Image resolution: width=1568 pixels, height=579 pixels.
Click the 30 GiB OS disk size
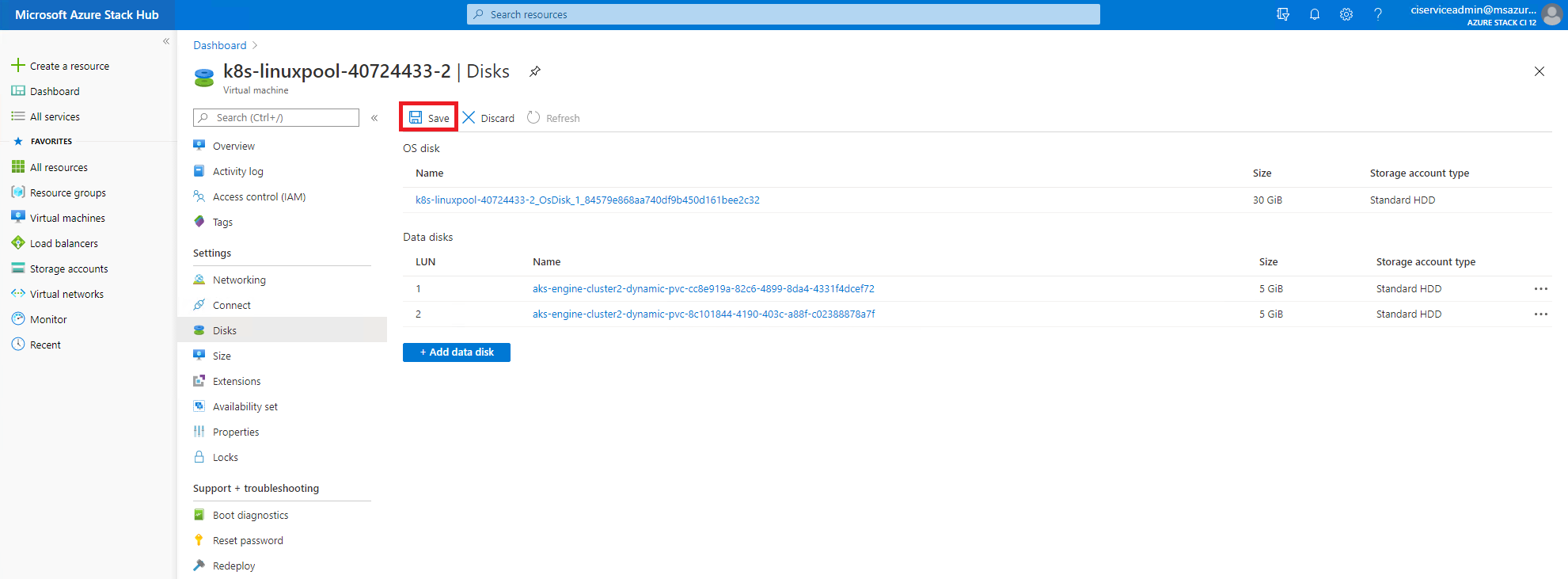pyautogui.click(x=1267, y=200)
